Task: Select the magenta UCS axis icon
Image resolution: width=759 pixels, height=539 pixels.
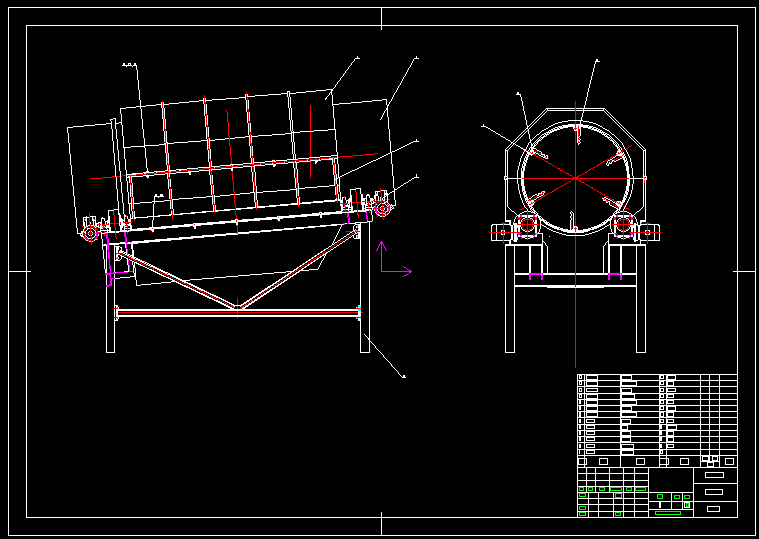Action: [396, 259]
